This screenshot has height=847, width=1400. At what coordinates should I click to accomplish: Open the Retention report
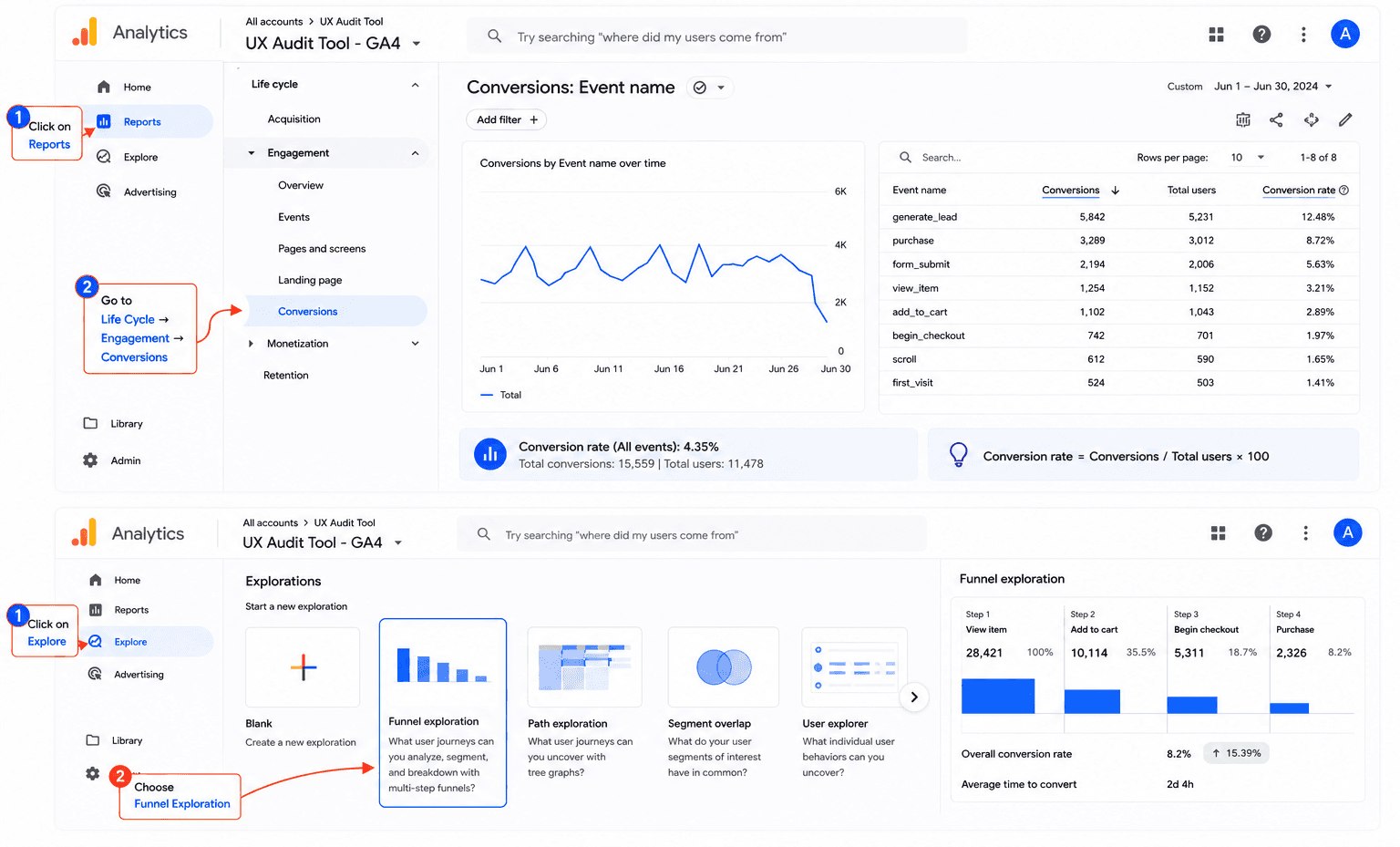tap(286, 376)
